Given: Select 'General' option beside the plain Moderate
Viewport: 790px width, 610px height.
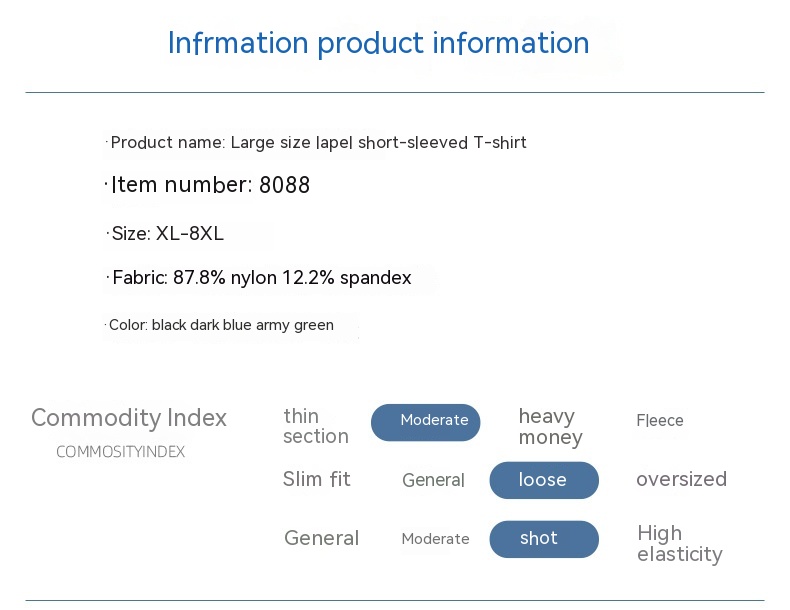Looking at the screenshot, I should [x=321, y=538].
